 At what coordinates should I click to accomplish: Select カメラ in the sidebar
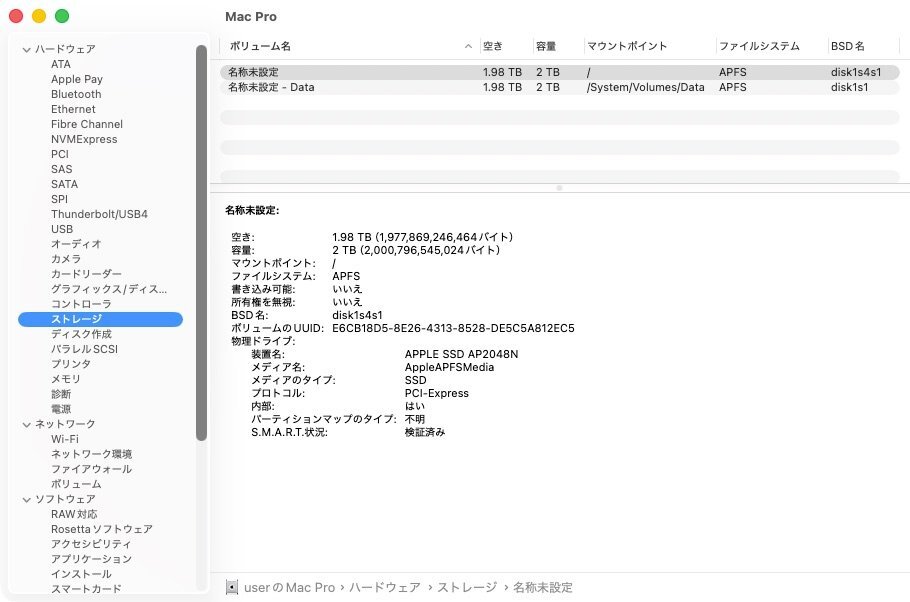[x=66, y=259]
